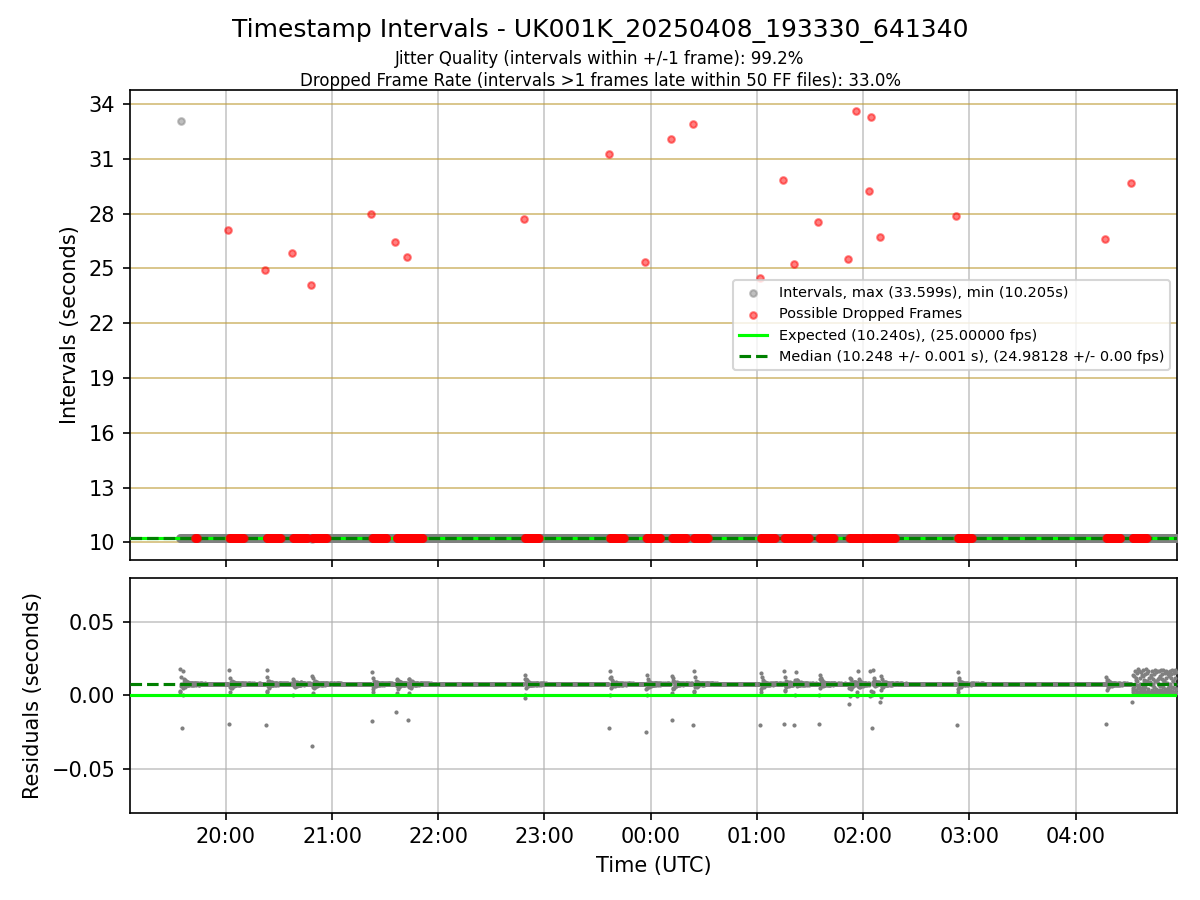Click the 20:00 time tick label
This screenshot has width=1200, height=900.
[x=226, y=836]
